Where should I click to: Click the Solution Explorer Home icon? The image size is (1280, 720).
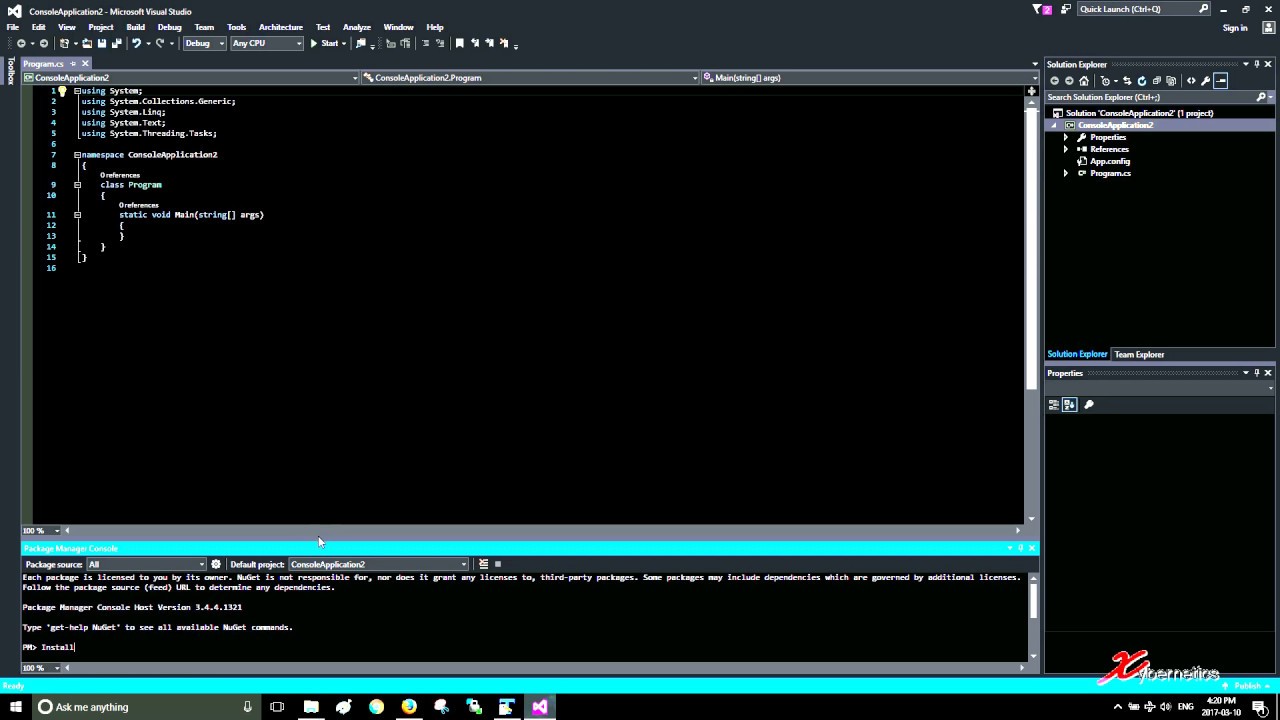(x=1084, y=81)
